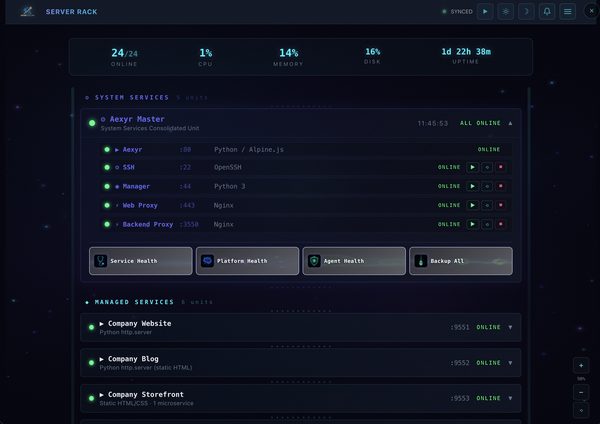This screenshot has width=600, height=424.
Task: Click the Company Website title
Action: pos(140,323)
